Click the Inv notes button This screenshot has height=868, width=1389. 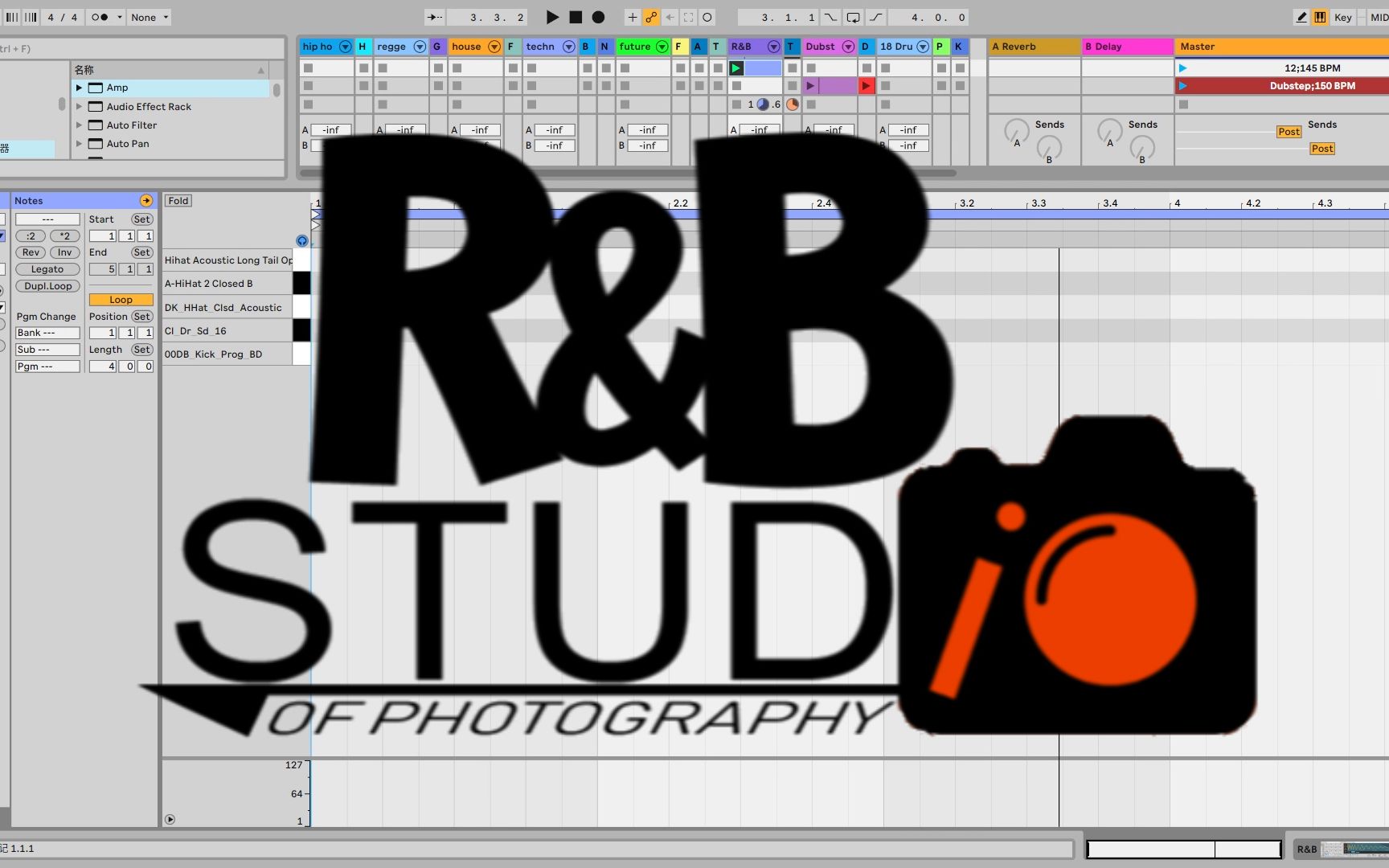pyautogui.click(x=64, y=252)
